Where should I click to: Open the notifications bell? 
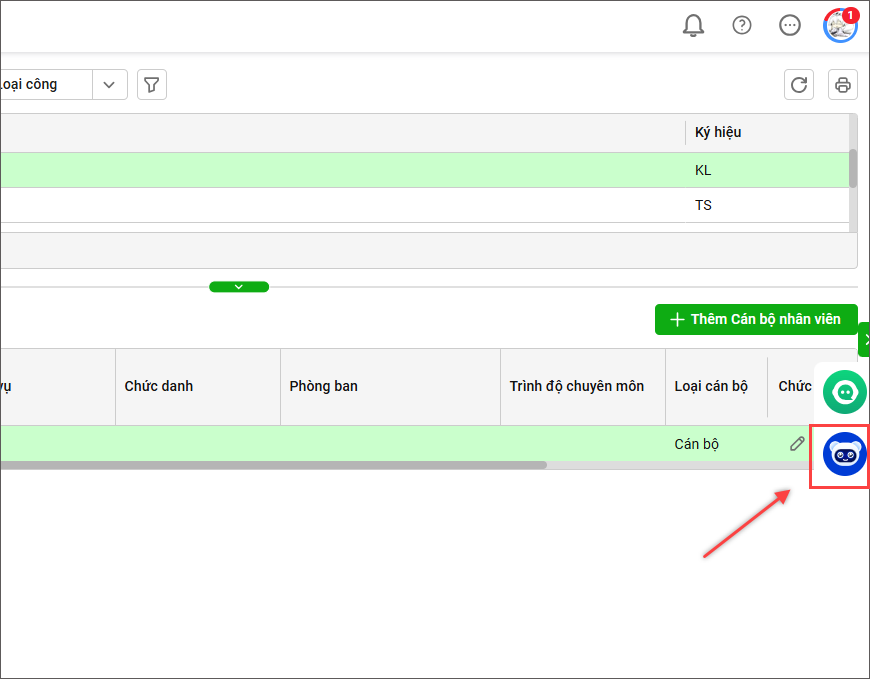click(693, 26)
